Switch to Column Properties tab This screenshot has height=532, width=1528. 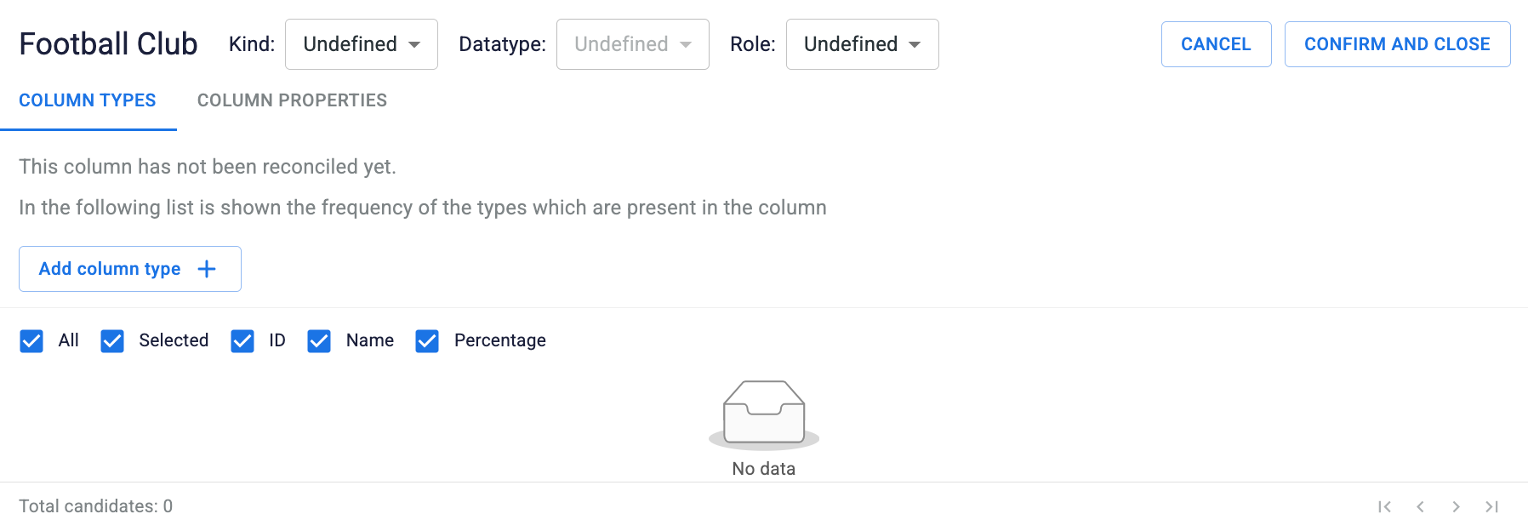click(292, 100)
